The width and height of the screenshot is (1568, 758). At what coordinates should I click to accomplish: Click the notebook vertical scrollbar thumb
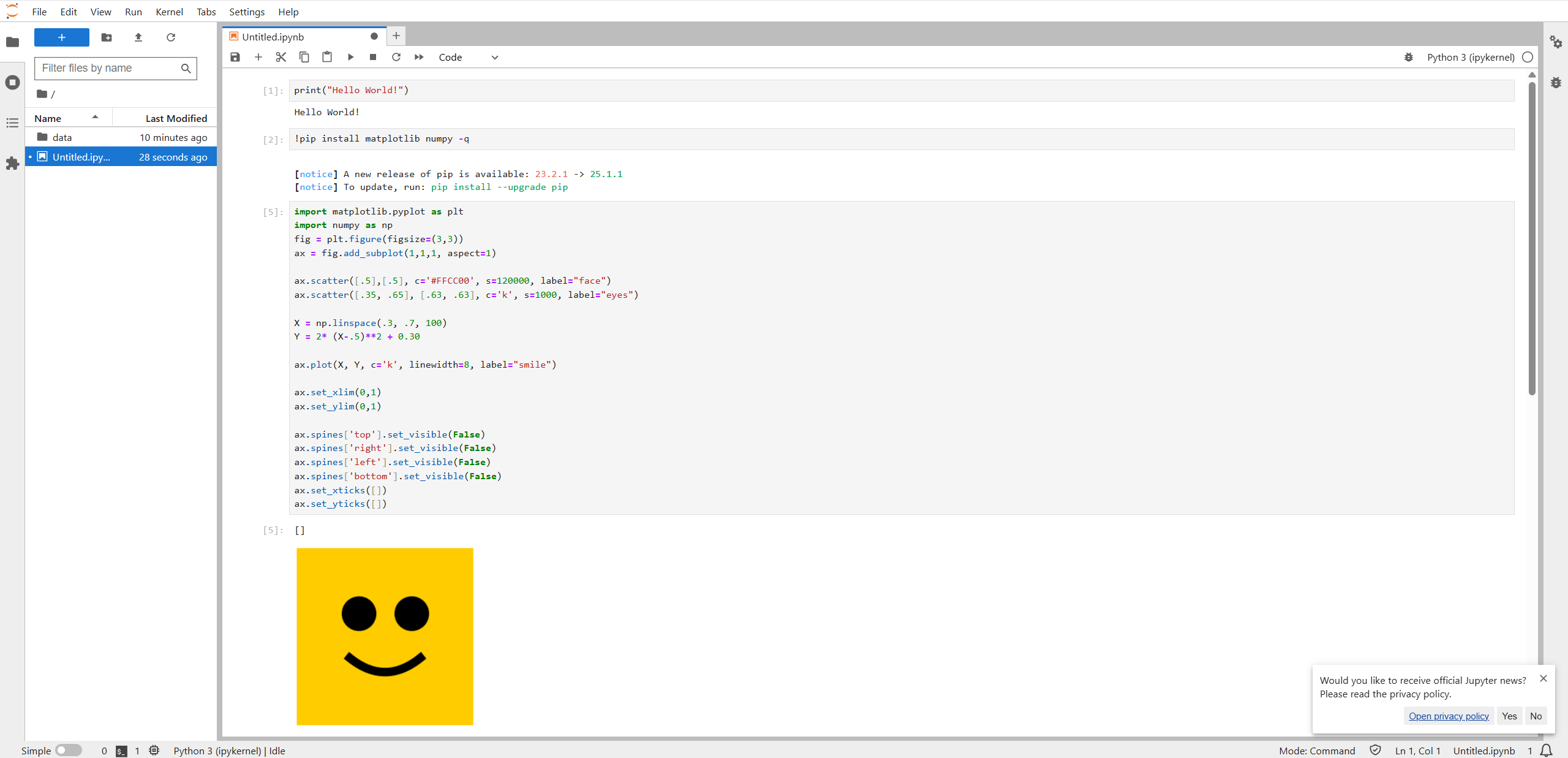(1532, 239)
